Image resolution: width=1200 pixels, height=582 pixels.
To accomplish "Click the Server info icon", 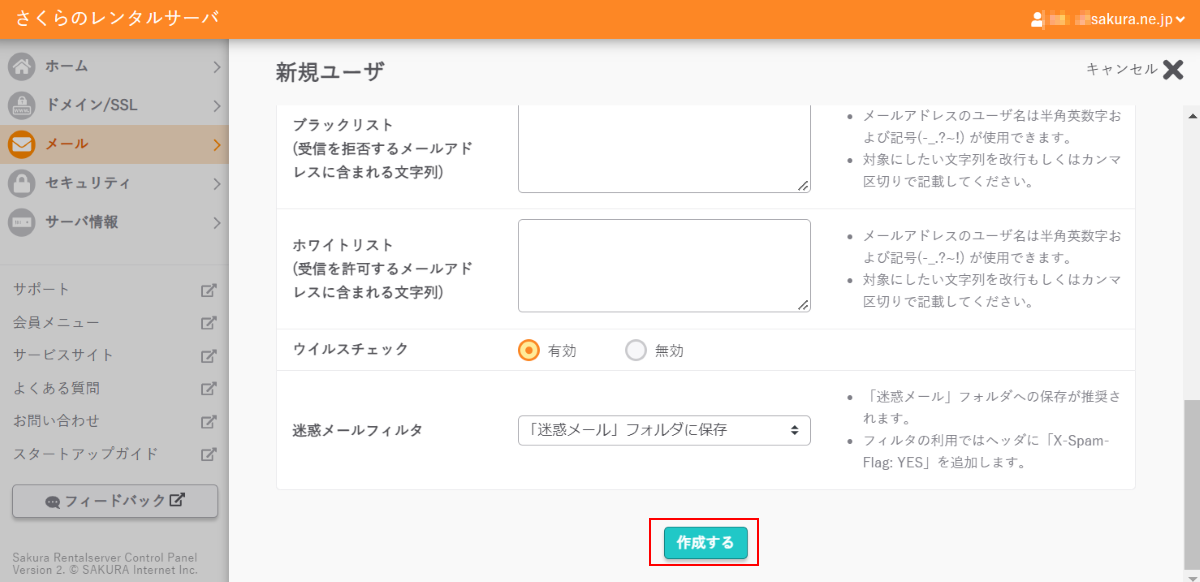I will (22, 222).
